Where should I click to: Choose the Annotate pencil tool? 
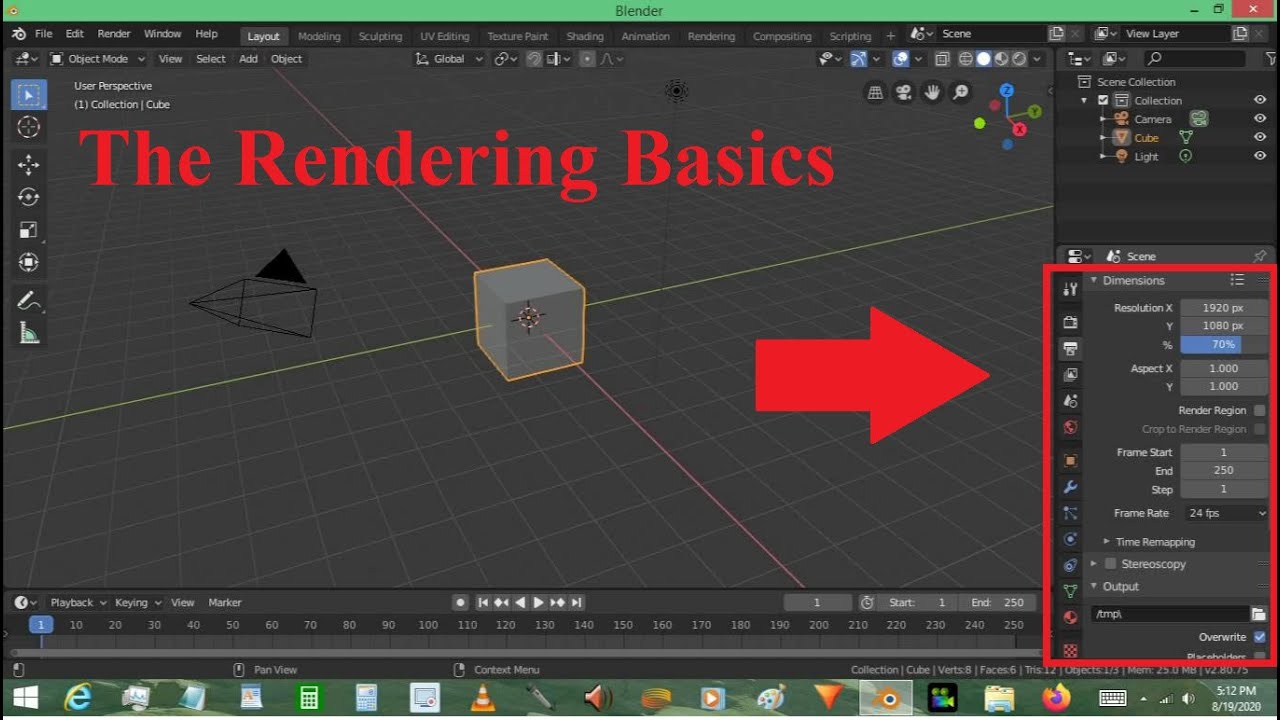29,300
